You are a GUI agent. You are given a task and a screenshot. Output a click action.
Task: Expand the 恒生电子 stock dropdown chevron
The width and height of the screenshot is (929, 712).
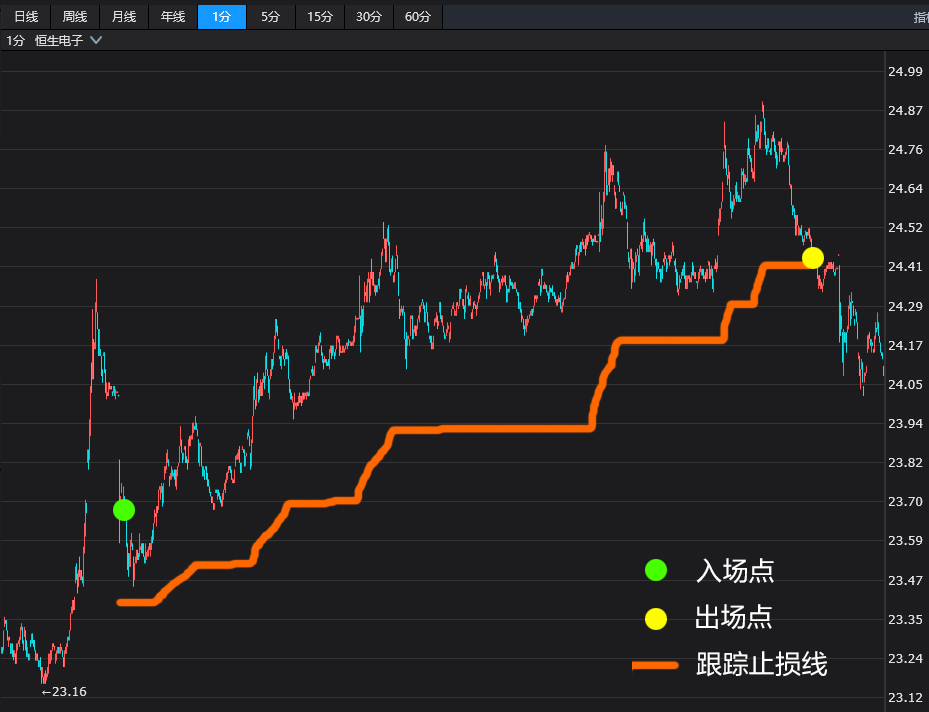[96, 40]
